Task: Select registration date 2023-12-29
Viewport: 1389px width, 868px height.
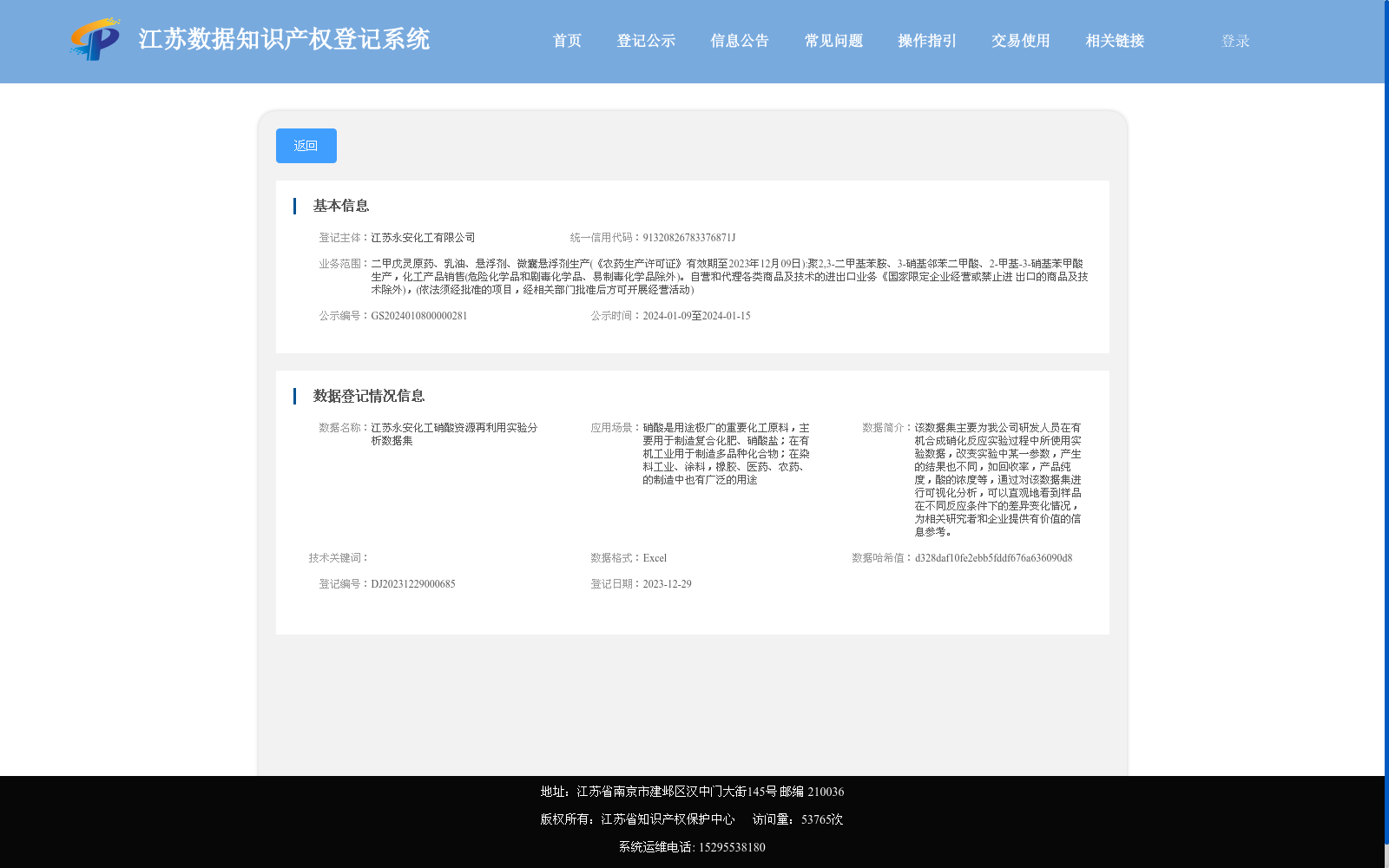Action: coord(667,584)
